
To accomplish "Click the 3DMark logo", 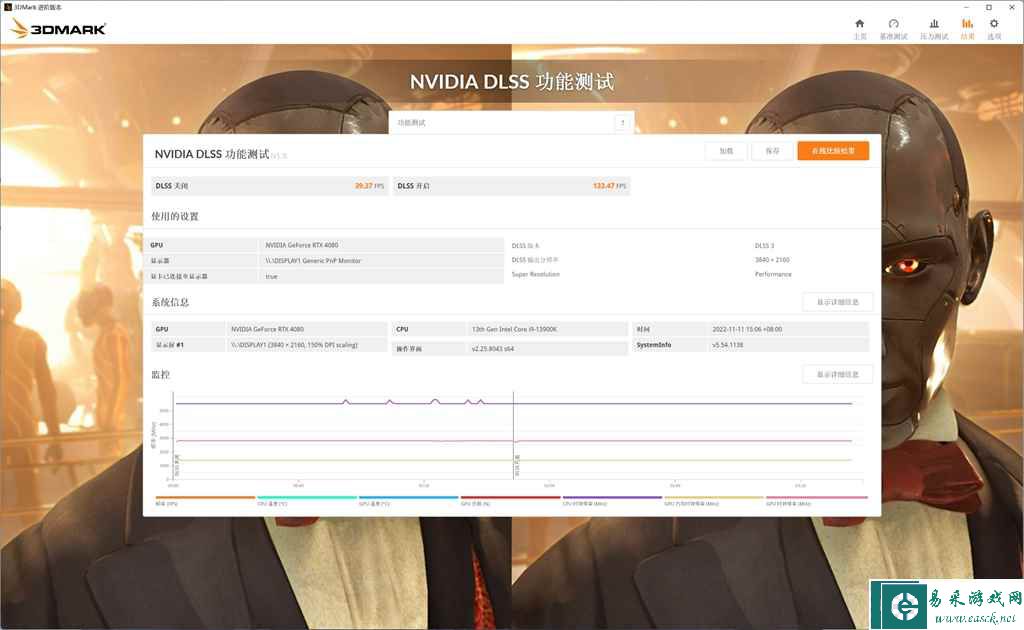I will [x=58, y=28].
